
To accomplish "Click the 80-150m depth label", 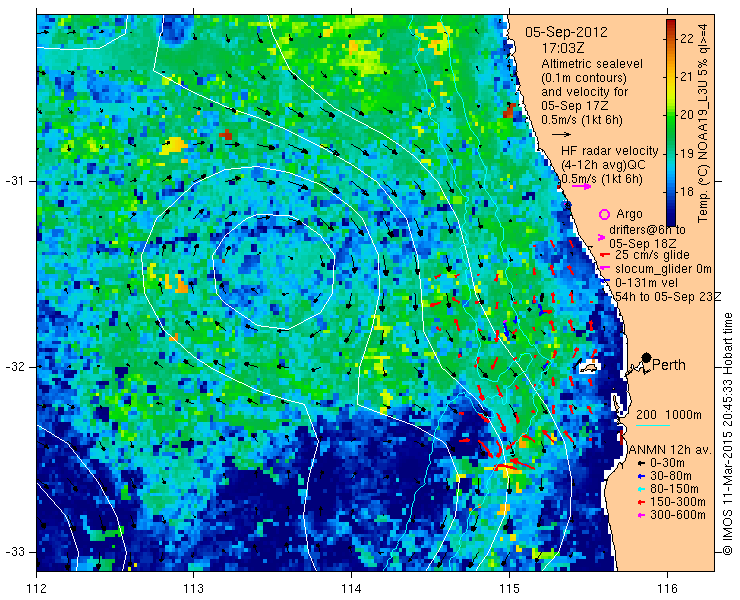I will coord(674,489).
